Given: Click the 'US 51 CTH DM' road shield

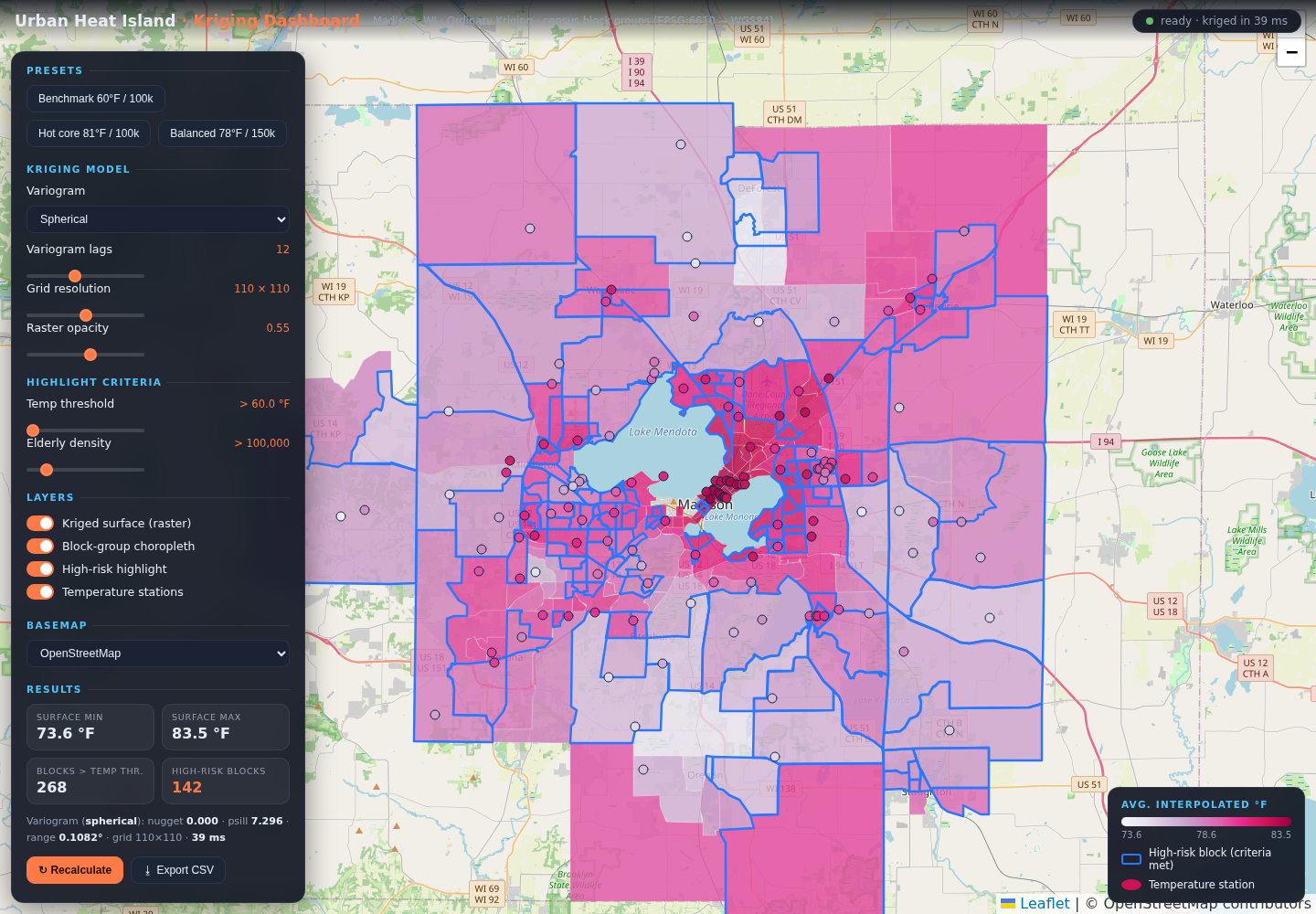Looking at the screenshot, I should (784, 114).
